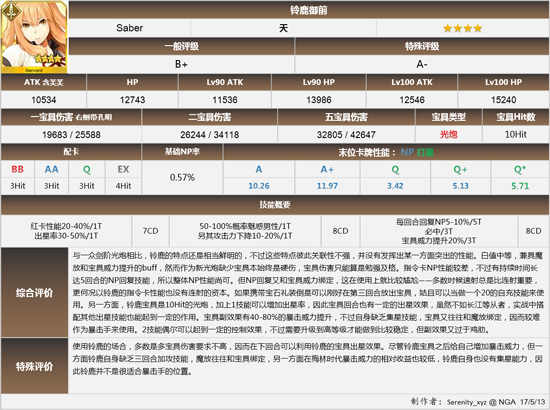
Task: Click the 配卡 header
Action: tap(71, 152)
